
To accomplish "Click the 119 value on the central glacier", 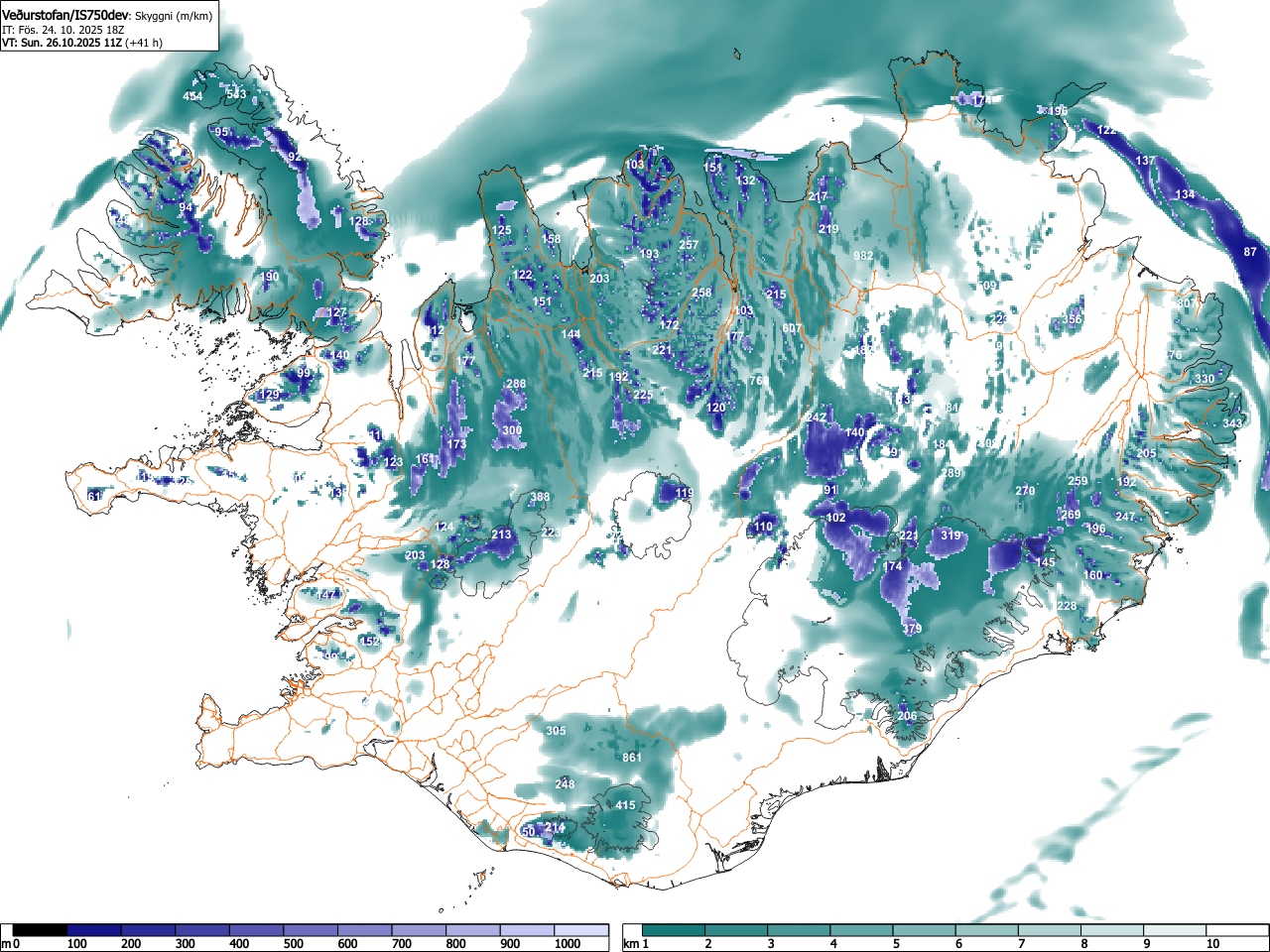I will click(x=685, y=493).
